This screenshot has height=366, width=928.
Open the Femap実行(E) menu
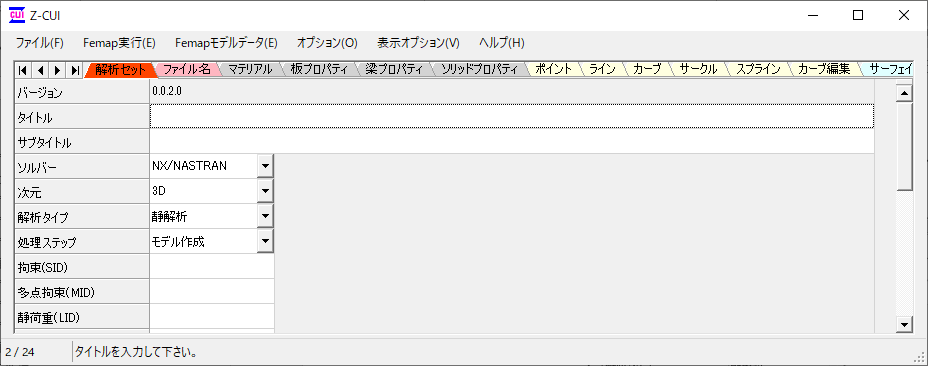coord(119,43)
